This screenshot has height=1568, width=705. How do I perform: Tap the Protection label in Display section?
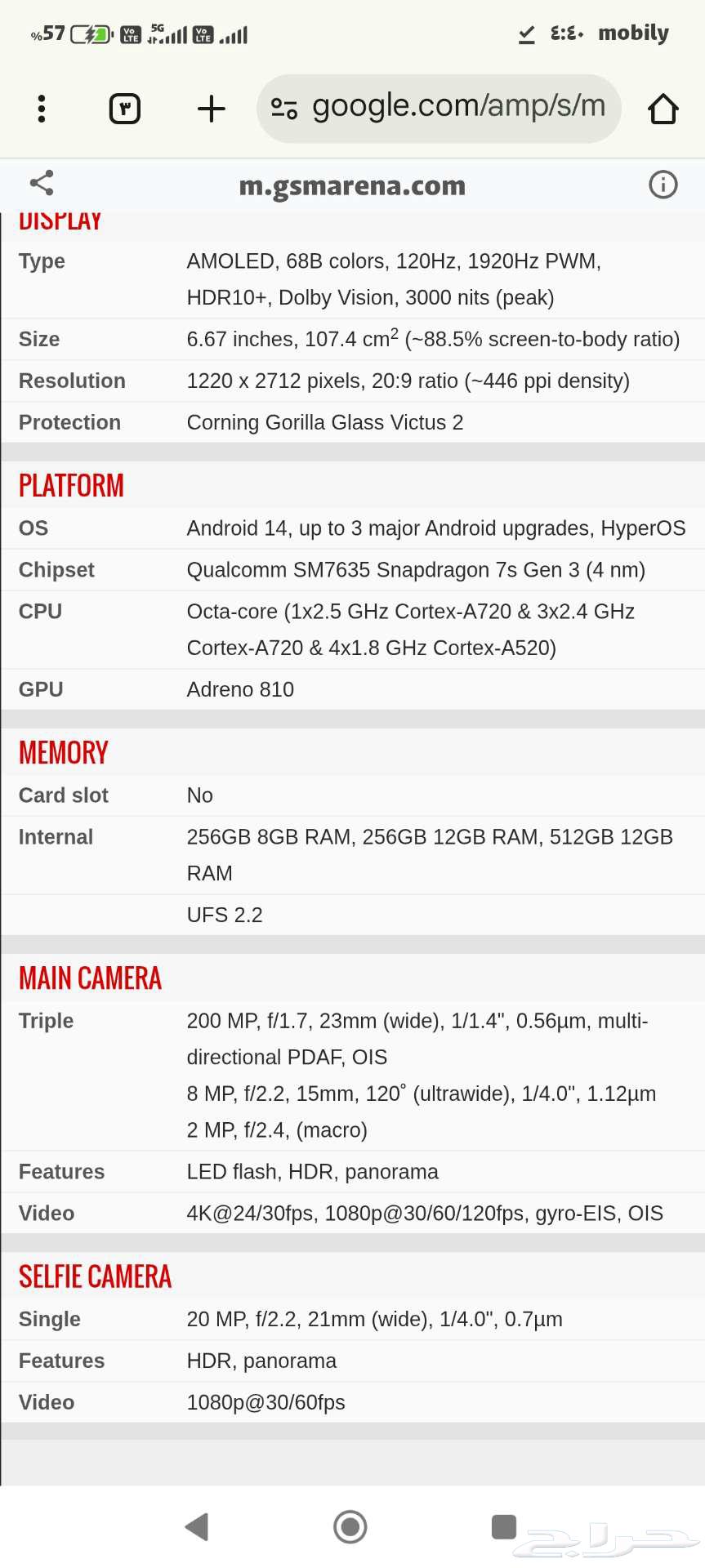click(69, 423)
